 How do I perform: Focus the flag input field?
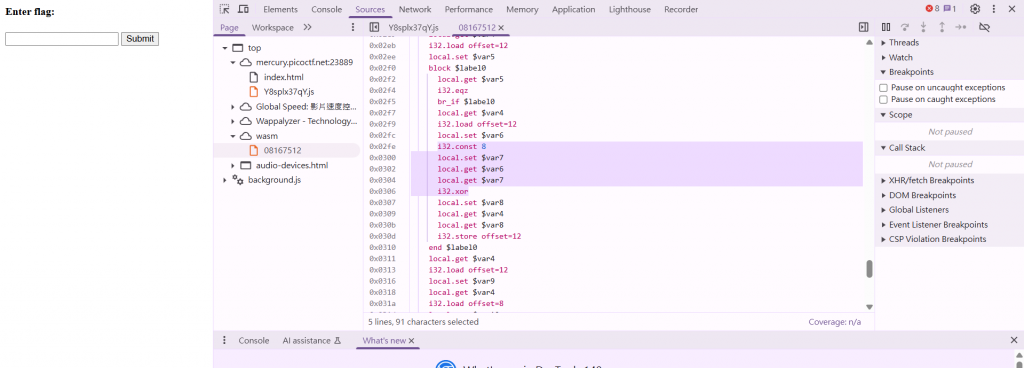(62, 38)
